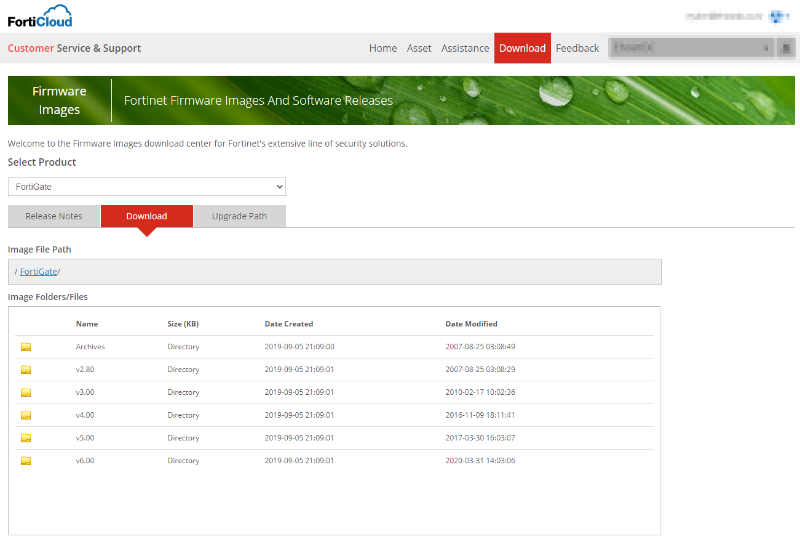
Task: Click the Archives folder name
Action: point(90,347)
